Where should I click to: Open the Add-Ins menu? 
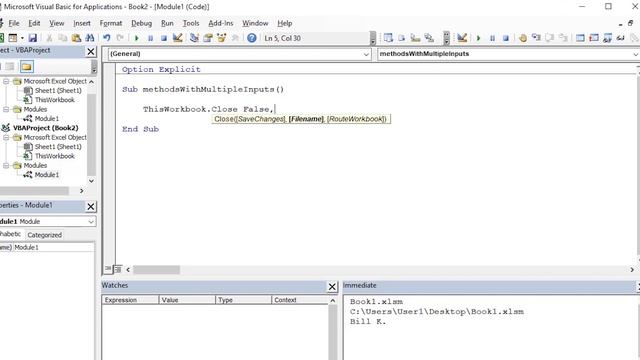(x=220, y=23)
